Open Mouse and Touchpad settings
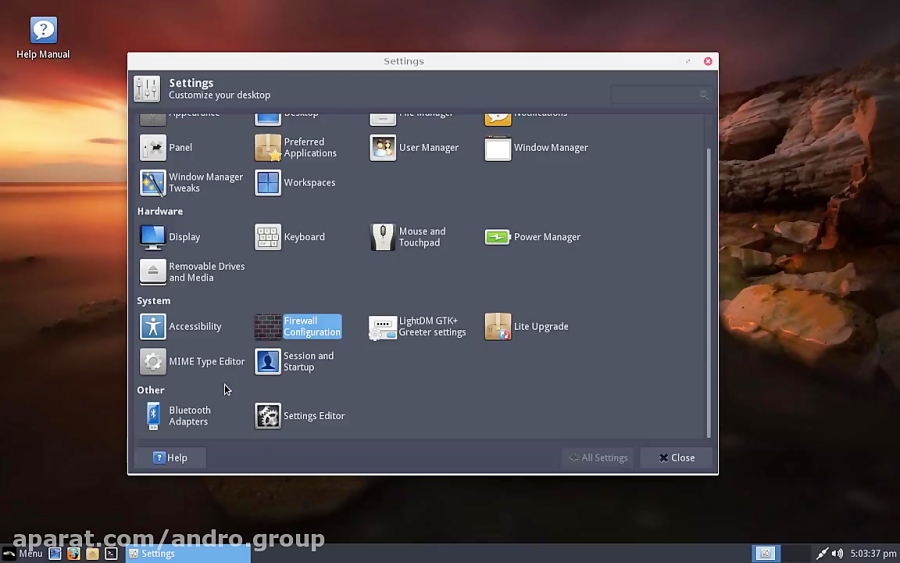The width and height of the screenshot is (900, 563). tap(408, 236)
